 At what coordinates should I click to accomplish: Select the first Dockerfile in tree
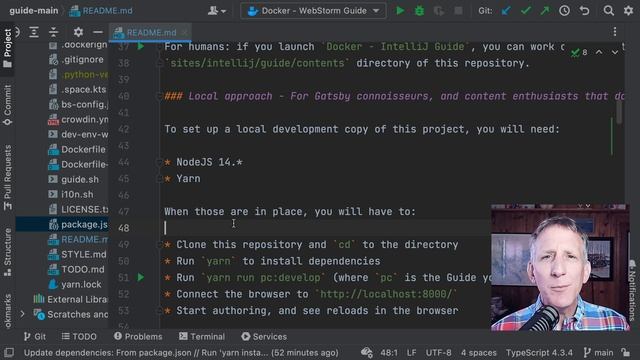click(x=77, y=149)
